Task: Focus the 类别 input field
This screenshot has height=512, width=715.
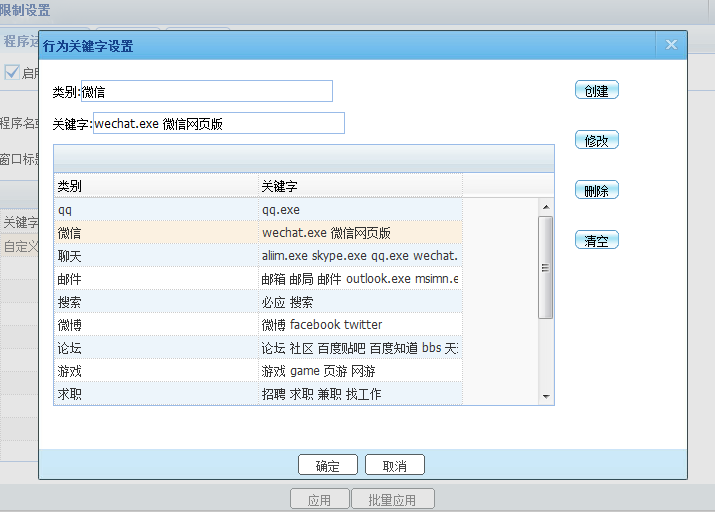Action: (207, 91)
